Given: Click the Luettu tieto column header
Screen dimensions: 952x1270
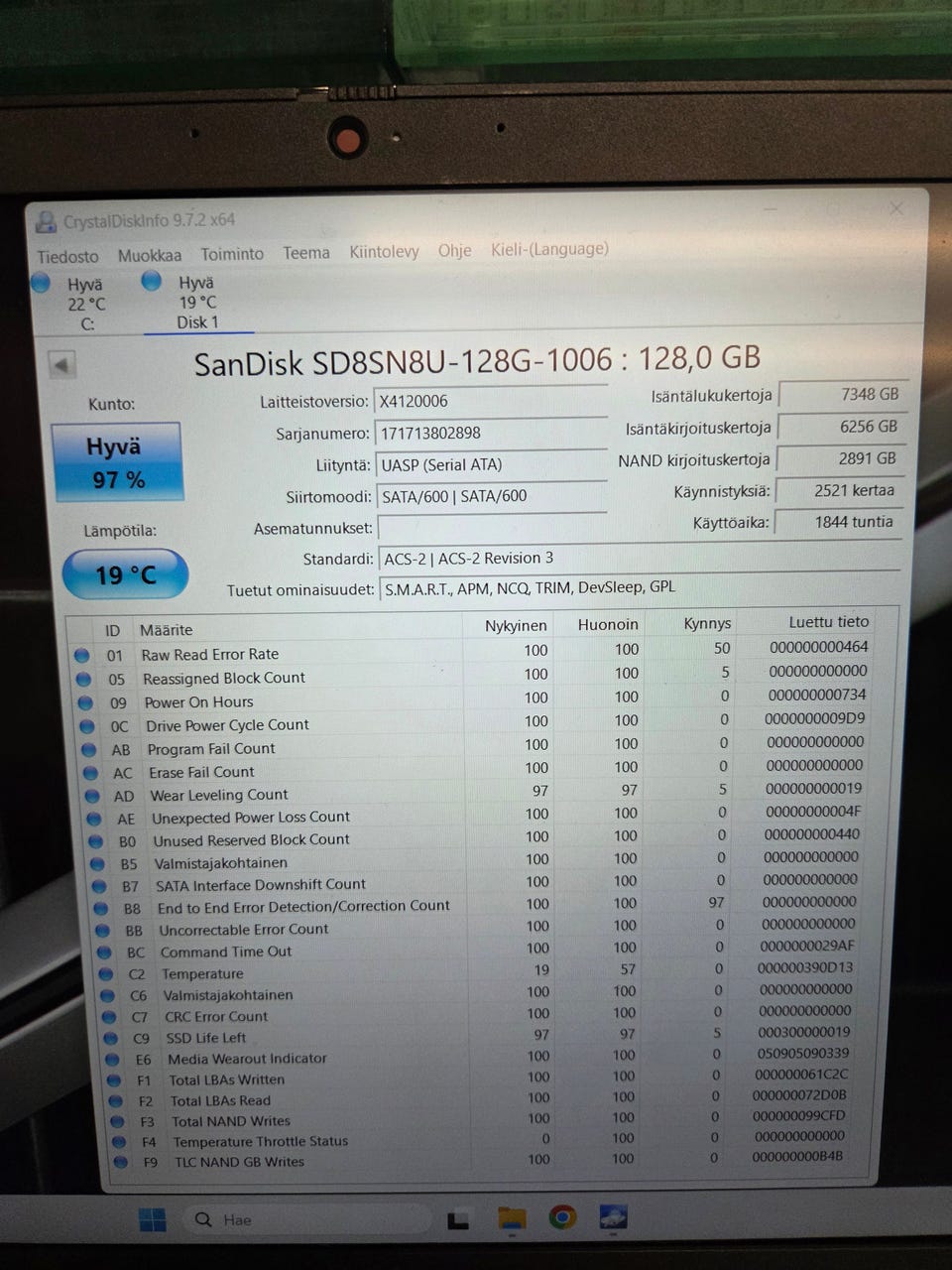Looking at the screenshot, I should click(x=828, y=622).
